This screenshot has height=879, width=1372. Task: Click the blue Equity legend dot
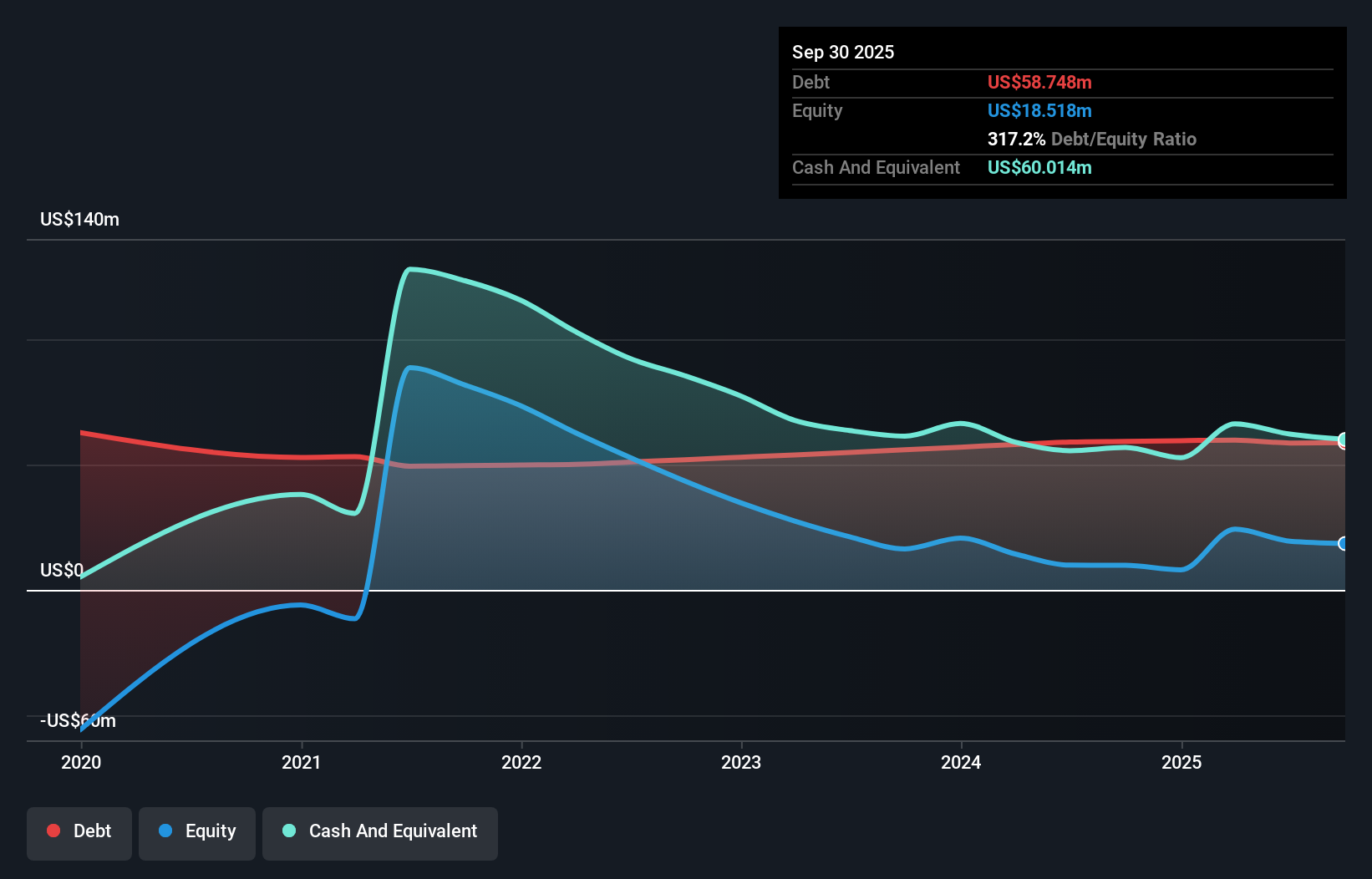165,831
